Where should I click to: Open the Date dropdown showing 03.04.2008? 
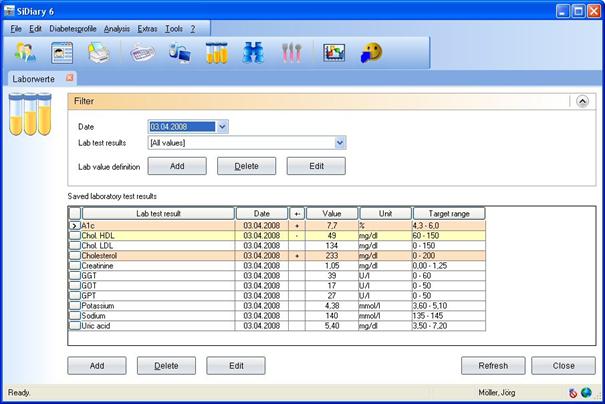click(x=222, y=126)
